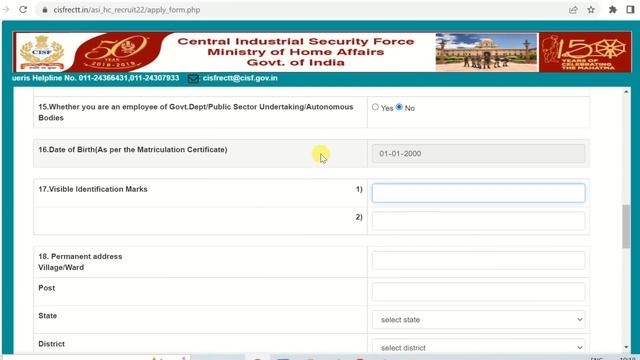Image resolution: width=640 pixels, height=360 pixels.
Task: Open the select district dropdown
Action: 478,347
